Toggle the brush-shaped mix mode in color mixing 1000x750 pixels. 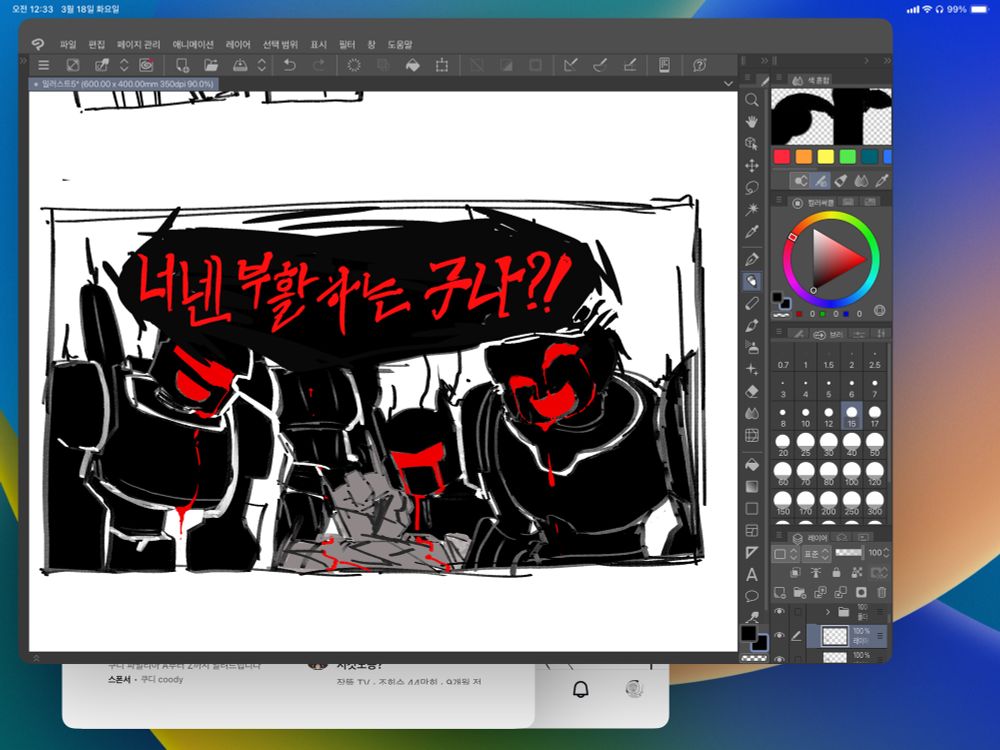click(x=821, y=180)
